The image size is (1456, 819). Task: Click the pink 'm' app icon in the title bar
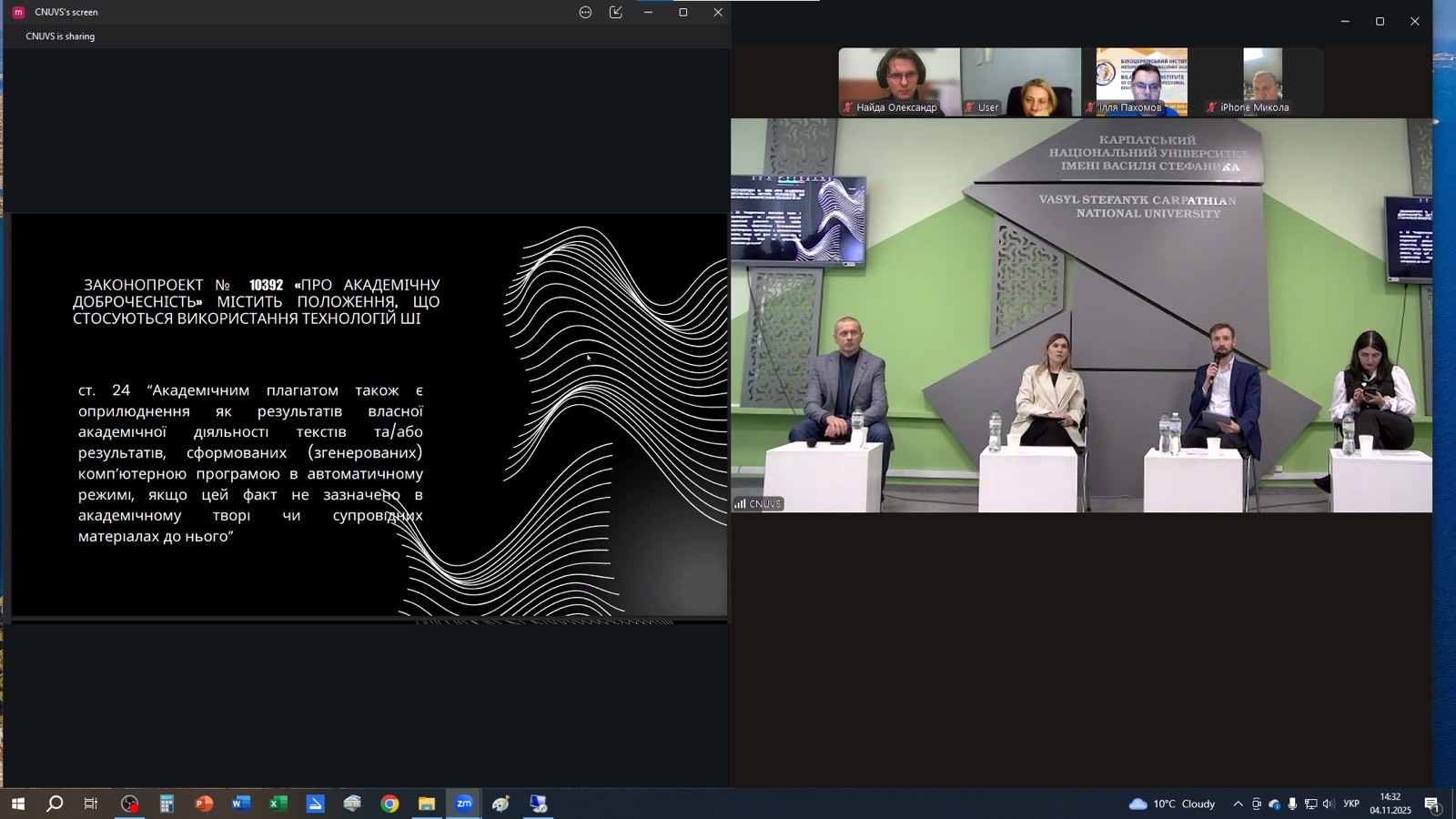(x=17, y=13)
